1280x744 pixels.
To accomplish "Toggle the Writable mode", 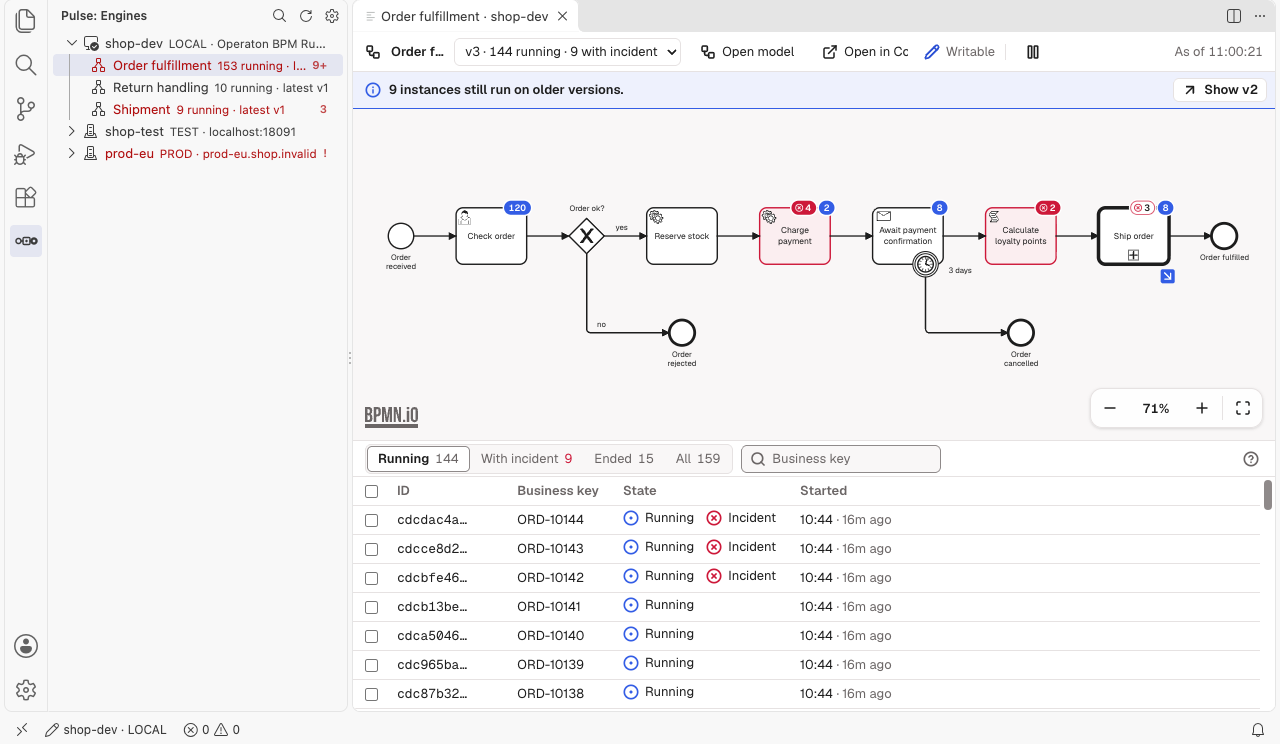I will [959, 52].
